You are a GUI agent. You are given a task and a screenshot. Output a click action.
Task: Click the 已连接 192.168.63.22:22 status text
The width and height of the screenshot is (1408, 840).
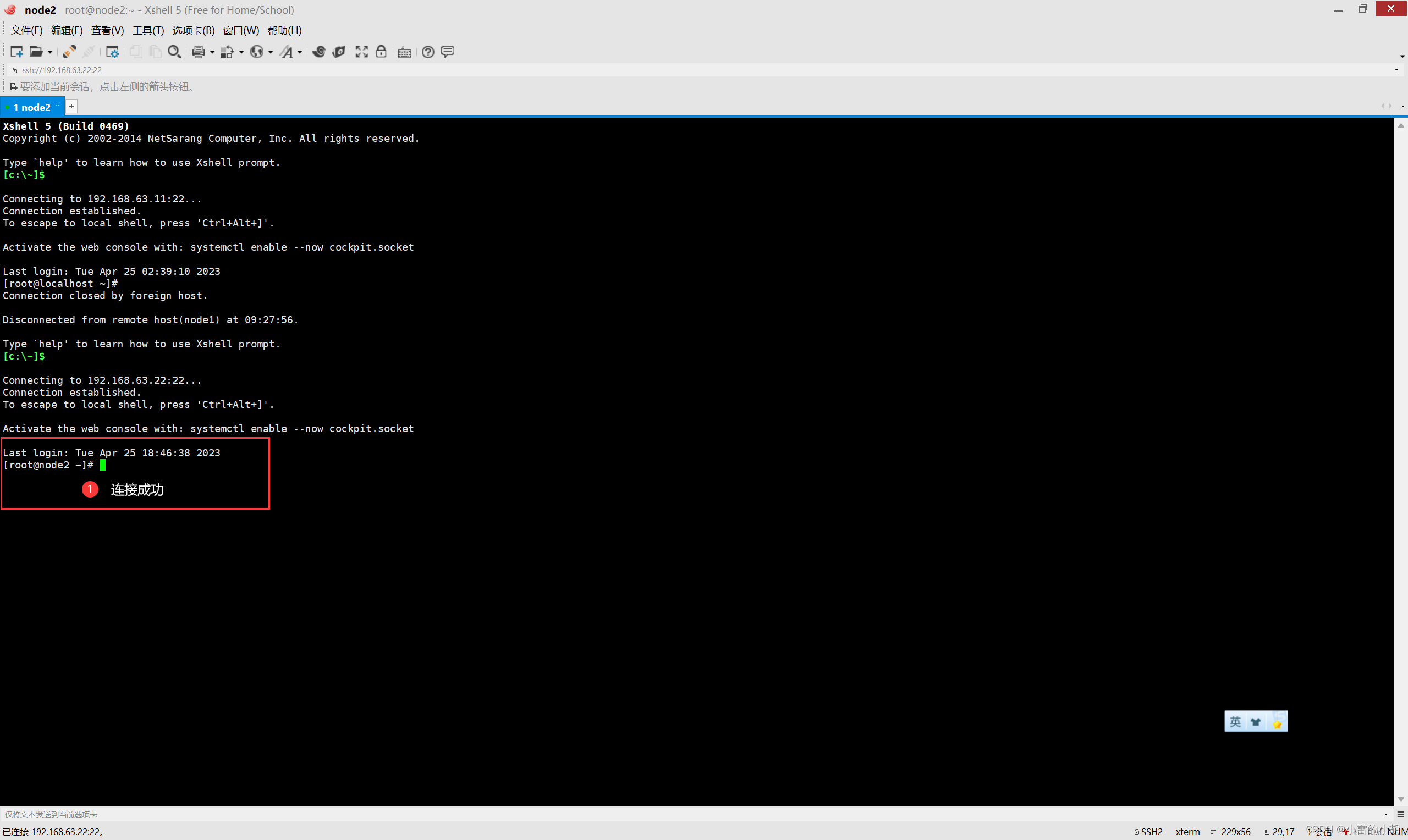53,832
